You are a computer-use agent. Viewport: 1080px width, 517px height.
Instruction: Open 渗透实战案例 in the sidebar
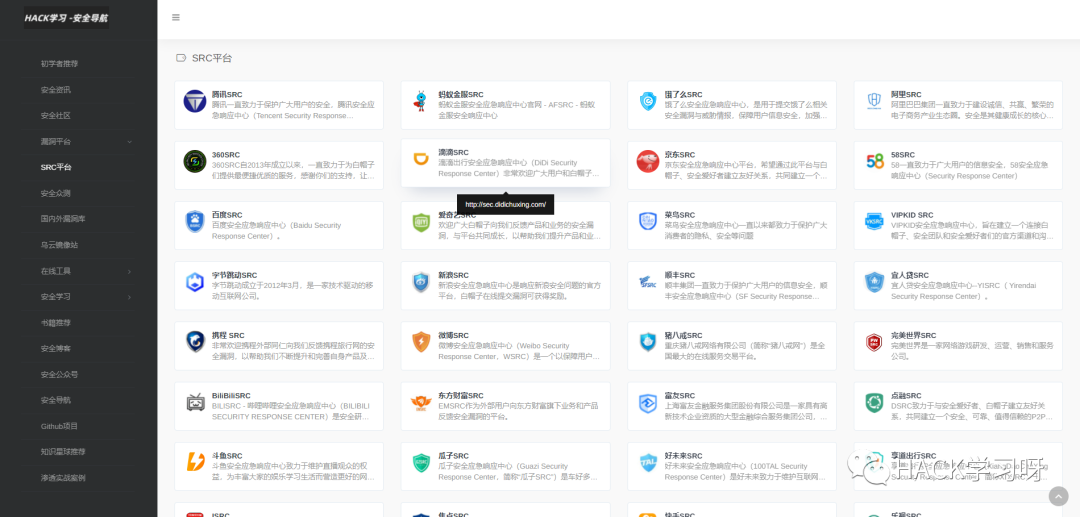63,478
